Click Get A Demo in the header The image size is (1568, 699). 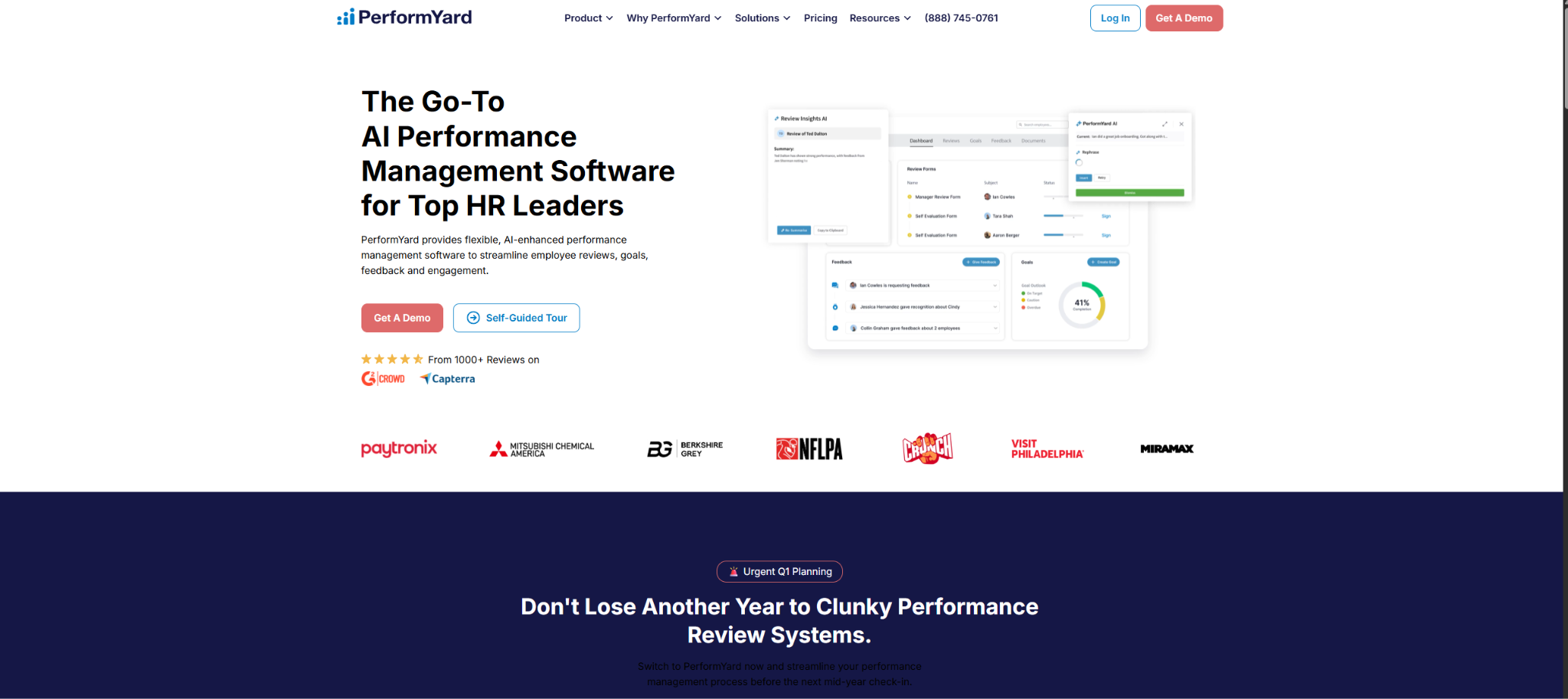point(1183,18)
